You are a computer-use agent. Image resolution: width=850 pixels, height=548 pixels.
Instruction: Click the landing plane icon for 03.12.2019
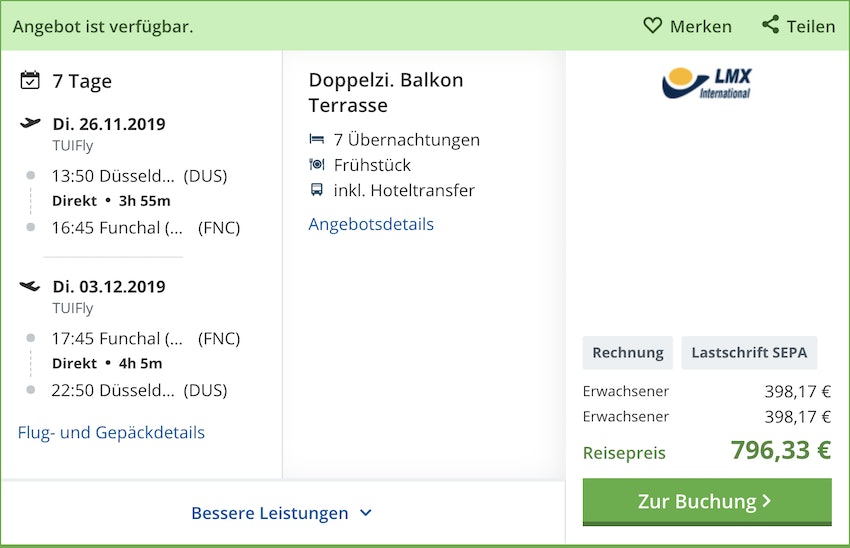tap(30, 286)
